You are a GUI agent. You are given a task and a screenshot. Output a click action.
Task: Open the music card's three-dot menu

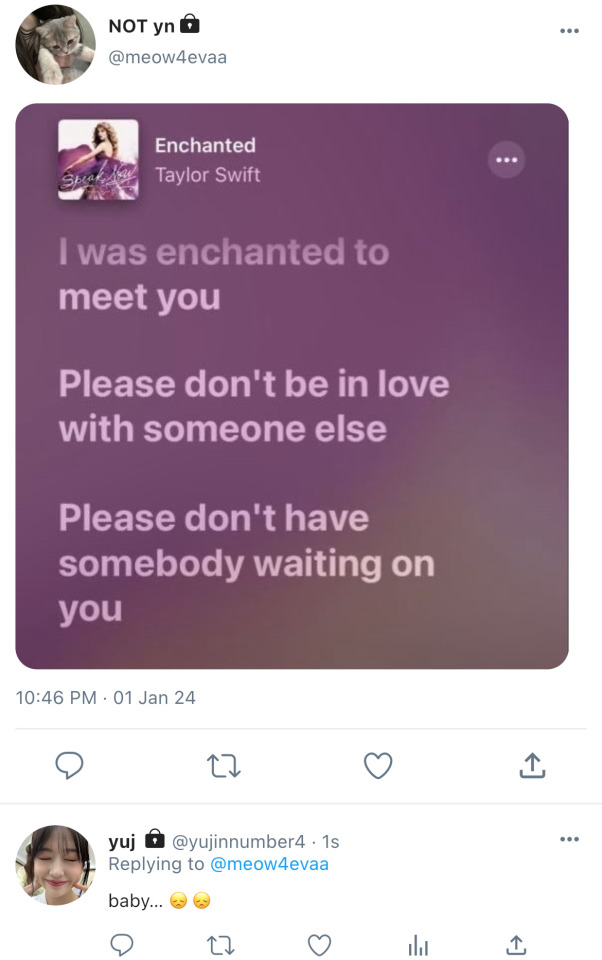(x=506, y=160)
